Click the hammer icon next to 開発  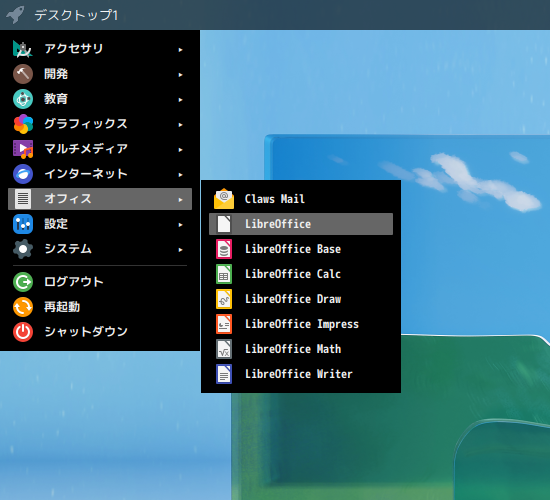(23, 74)
